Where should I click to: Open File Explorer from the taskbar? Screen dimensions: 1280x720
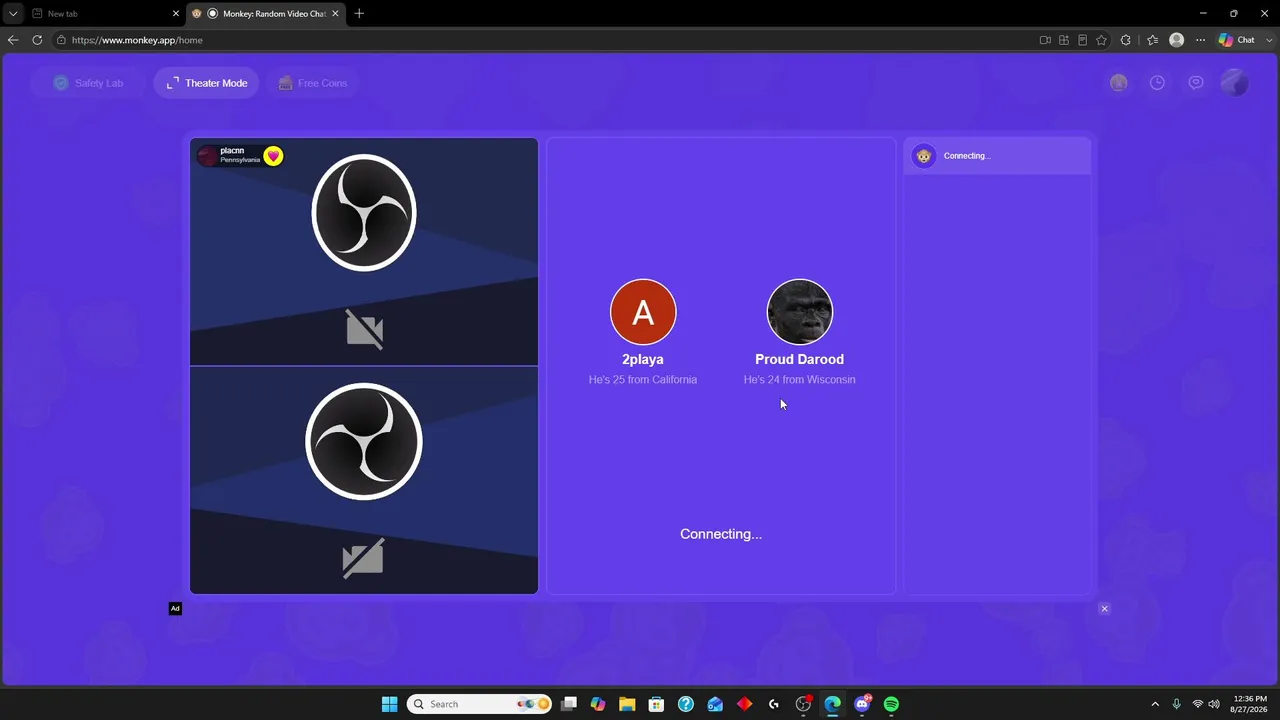(627, 704)
